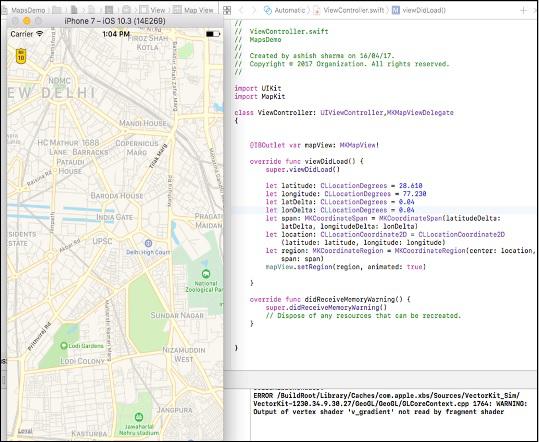
Task: Minimize the iPhone simulator window
Action: [27, 21]
